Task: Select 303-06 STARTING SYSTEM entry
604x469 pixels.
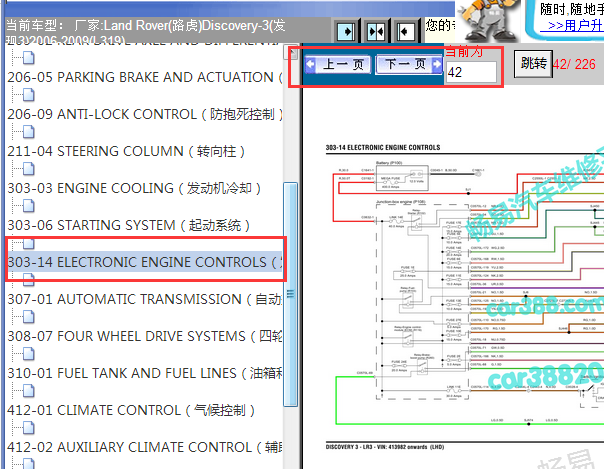Action: (128, 225)
